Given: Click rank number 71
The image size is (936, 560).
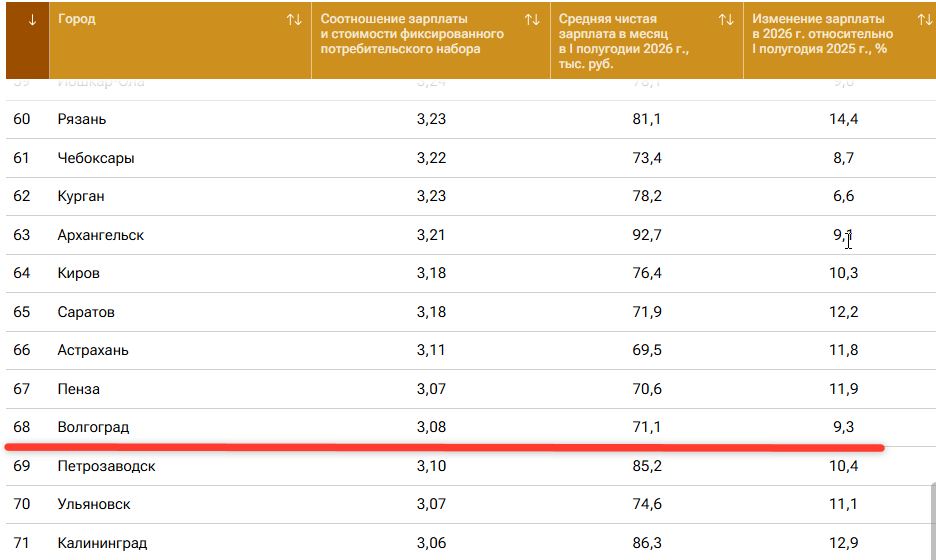Looking at the screenshot, I should [21, 543].
